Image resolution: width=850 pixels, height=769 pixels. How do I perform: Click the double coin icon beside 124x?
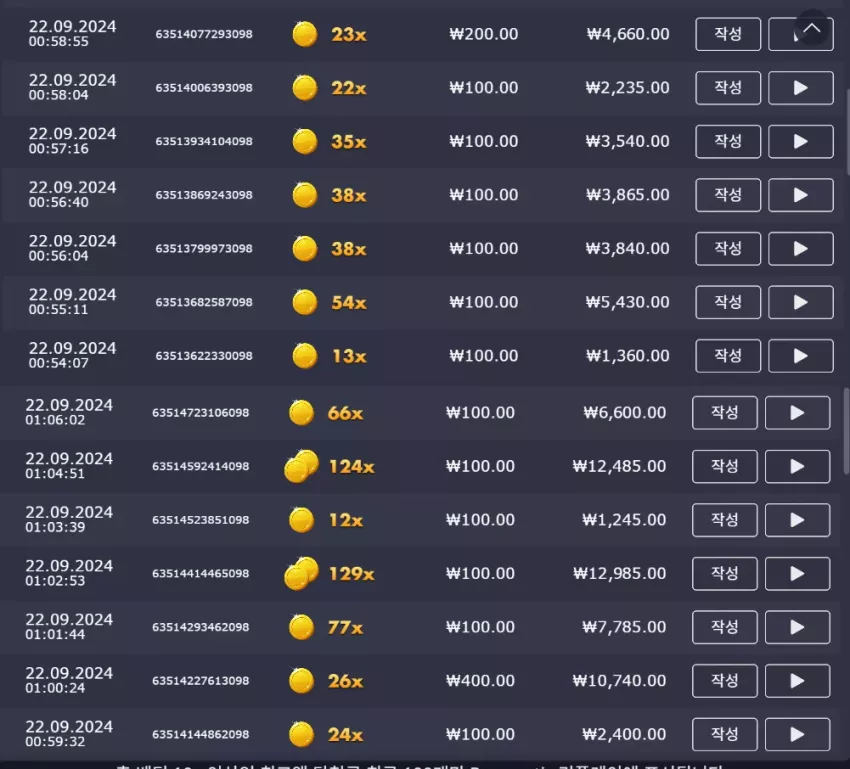click(x=301, y=466)
